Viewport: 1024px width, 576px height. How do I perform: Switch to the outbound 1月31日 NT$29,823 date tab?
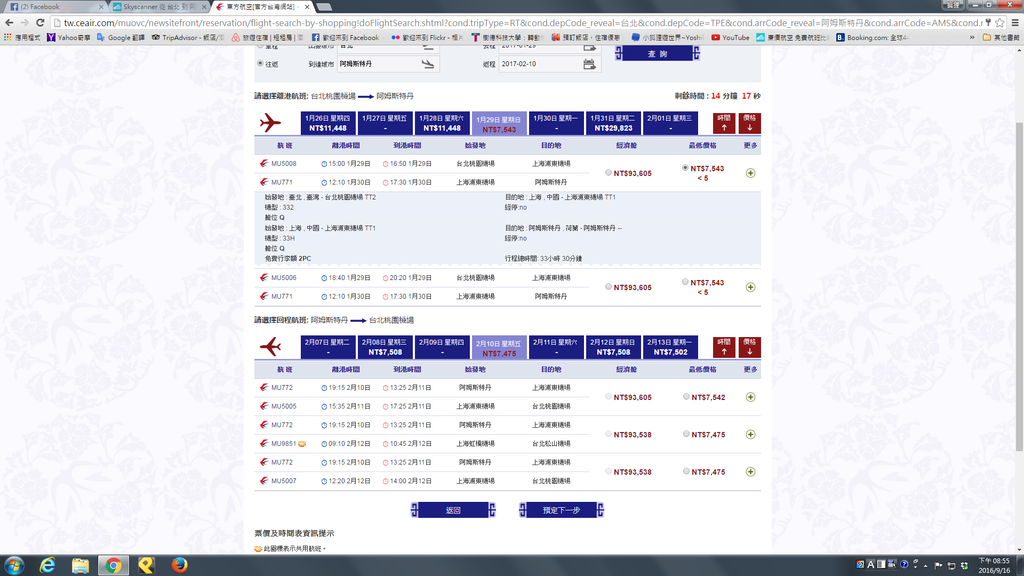613,123
